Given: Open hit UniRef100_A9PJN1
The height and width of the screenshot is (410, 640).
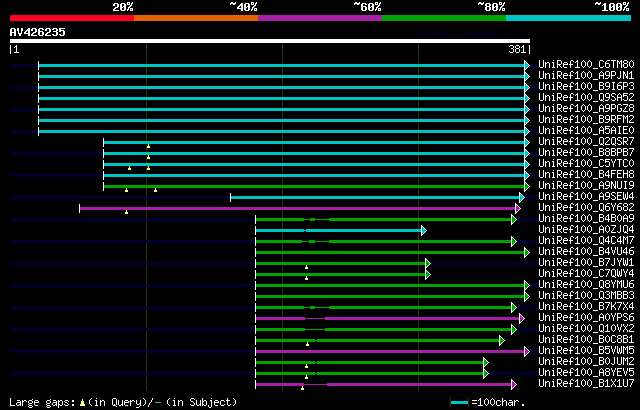Looking at the screenshot, I should pyautogui.click(x=586, y=75).
